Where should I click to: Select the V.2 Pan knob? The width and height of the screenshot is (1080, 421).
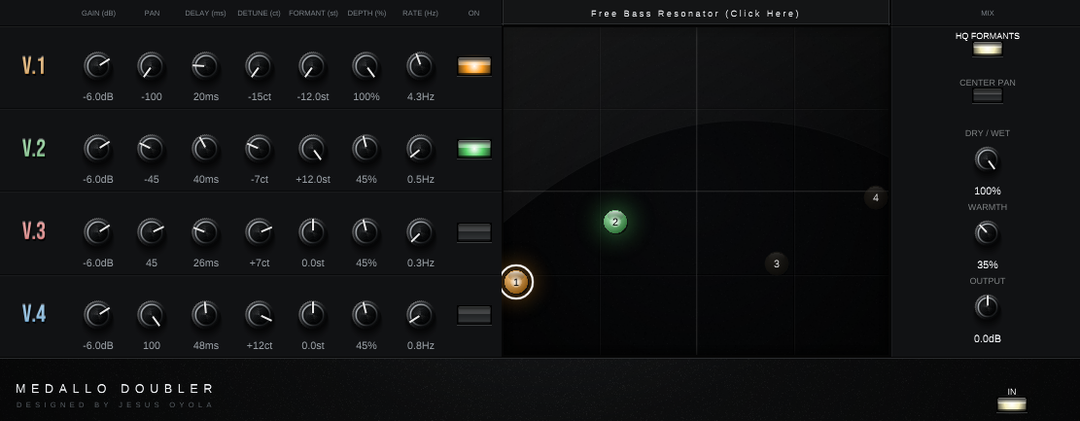tap(151, 149)
